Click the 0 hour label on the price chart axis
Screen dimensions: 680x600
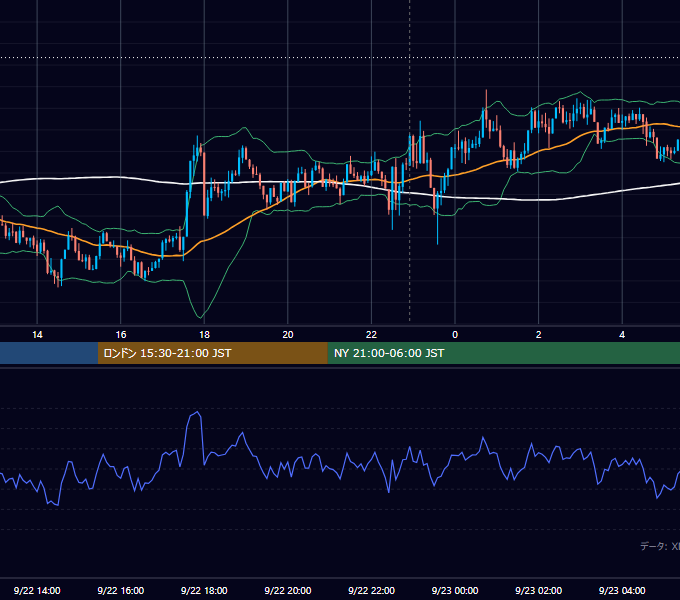(455, 335)
